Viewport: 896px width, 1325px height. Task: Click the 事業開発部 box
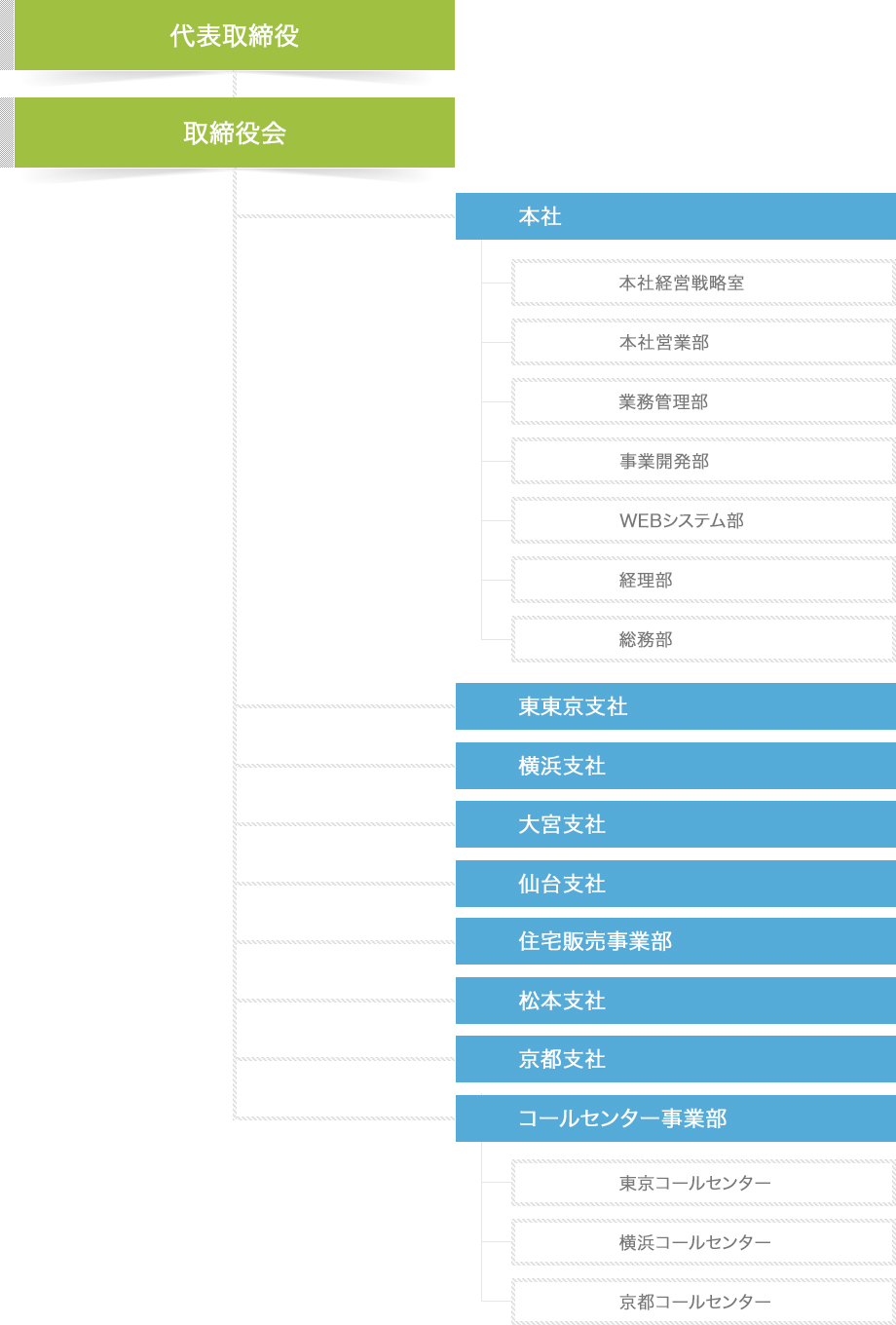[703, 461]
